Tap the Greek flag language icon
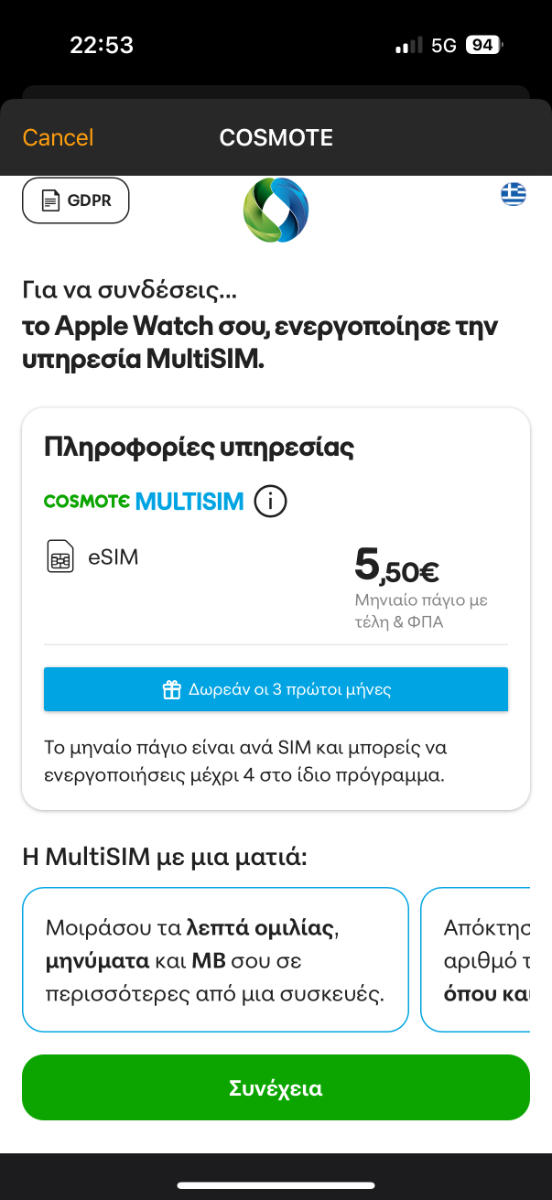Screen dimensions: 552x1200 [x=513, y=194]
